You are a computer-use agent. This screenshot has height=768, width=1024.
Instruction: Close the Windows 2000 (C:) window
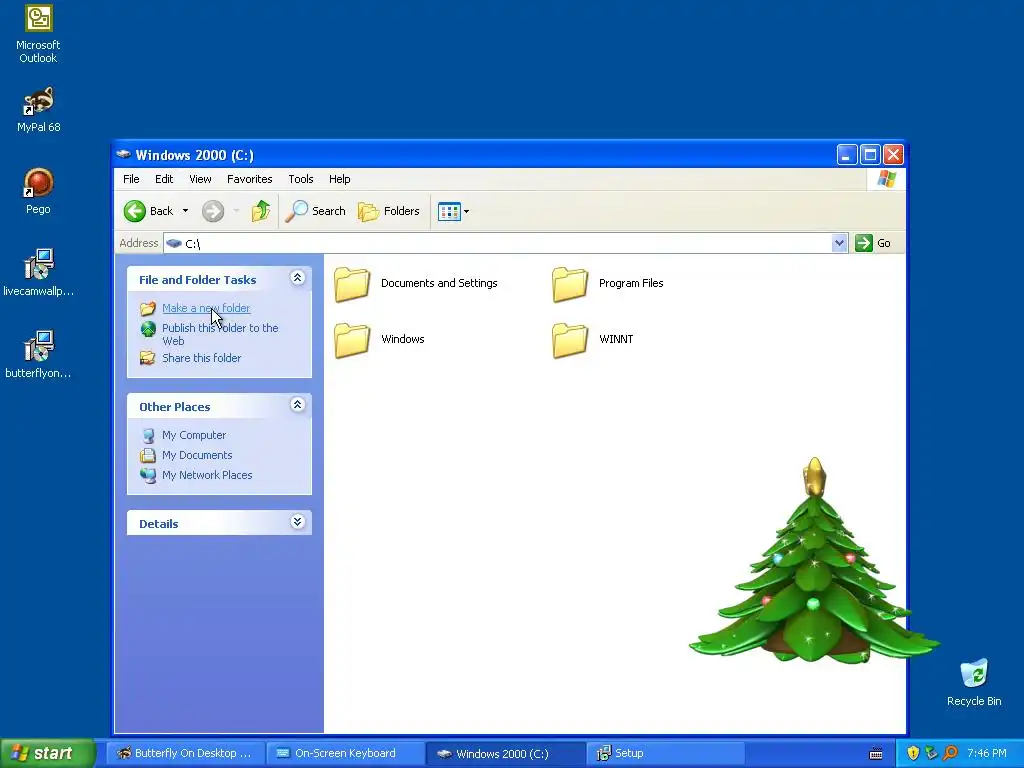[x=893, y=155]
